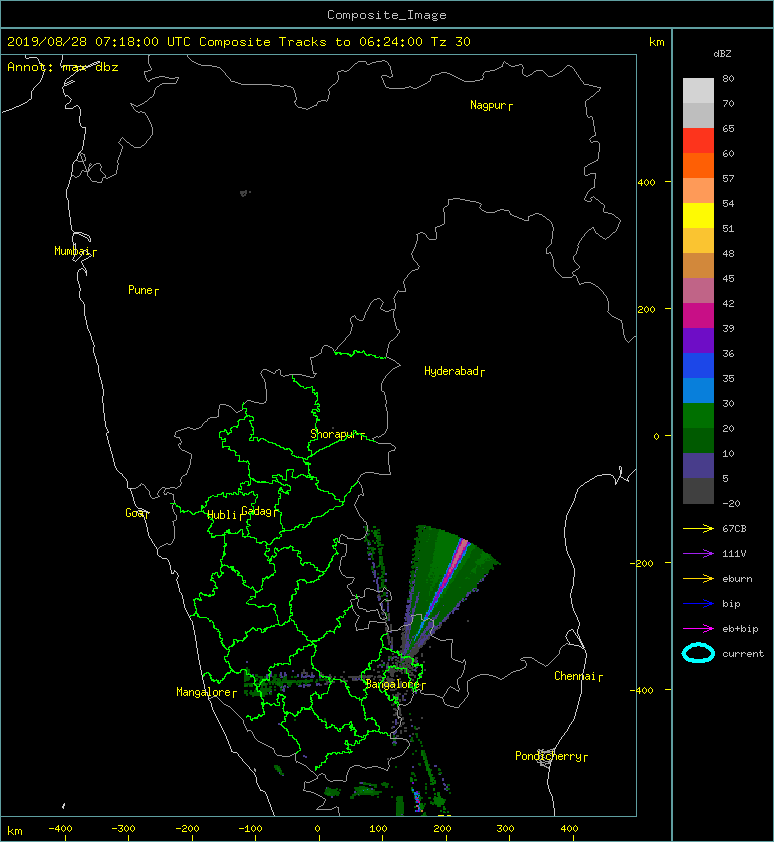The image size is (774, 842).
Task: Click the eb+bip legend text
Action: click(740, 629)
